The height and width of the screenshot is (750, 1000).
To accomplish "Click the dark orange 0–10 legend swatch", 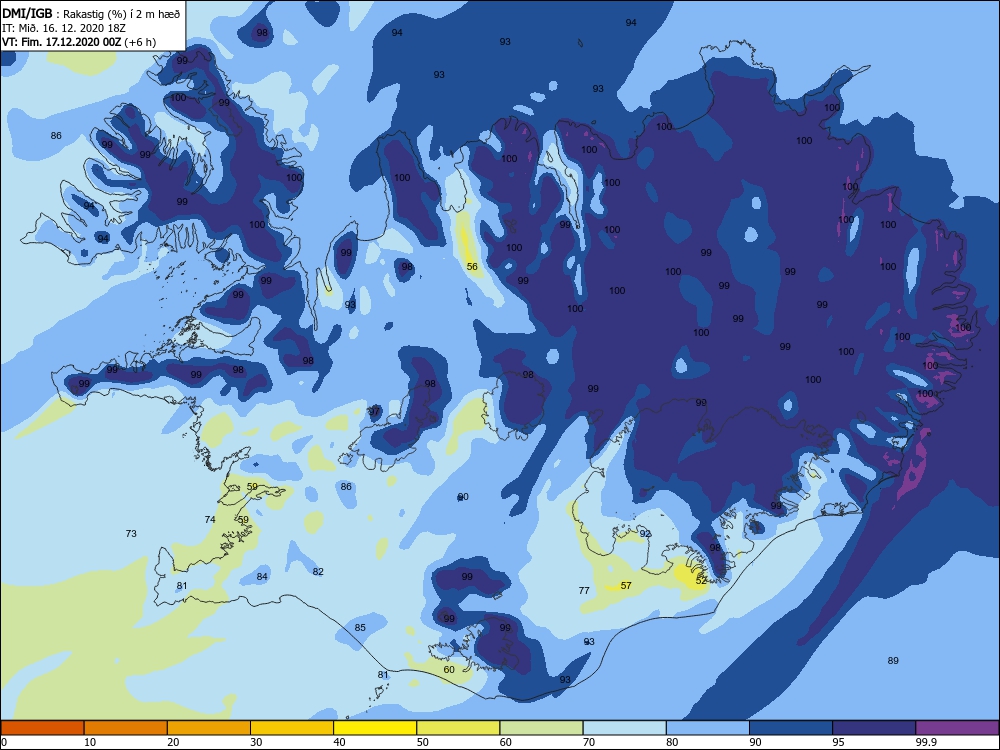I will (42, 728).
